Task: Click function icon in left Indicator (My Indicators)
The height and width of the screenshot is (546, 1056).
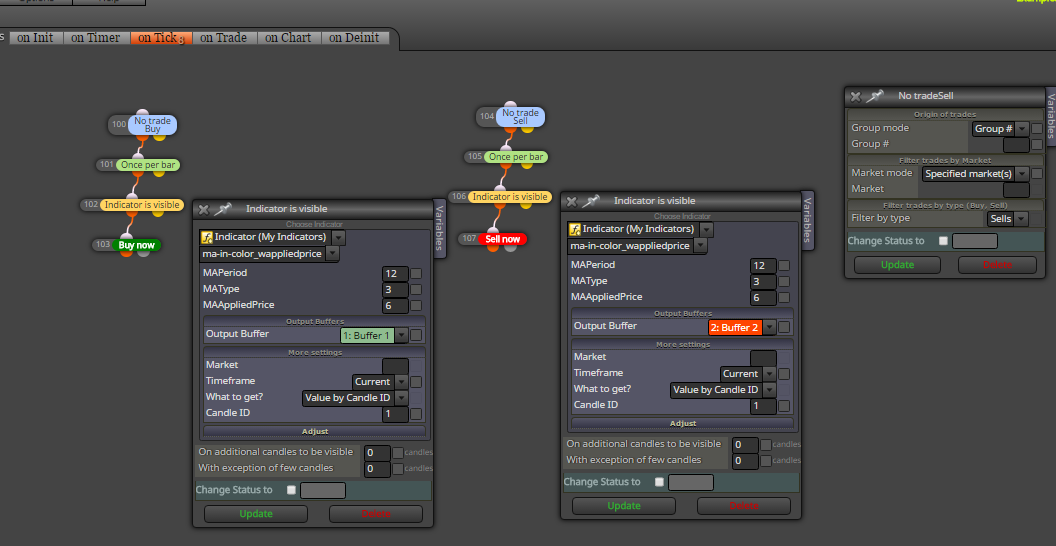Action: pos(207,237)
